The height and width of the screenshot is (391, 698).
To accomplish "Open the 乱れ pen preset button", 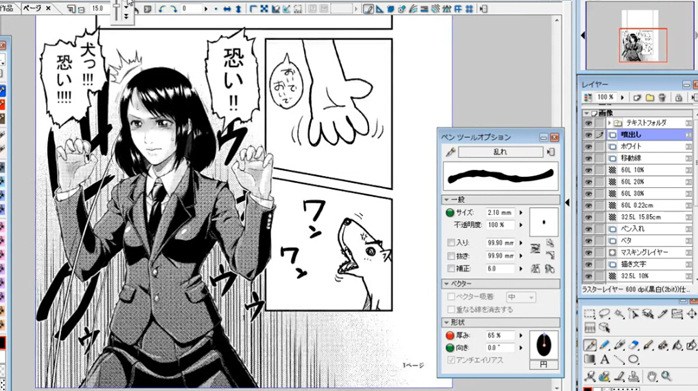I will click(x=500, y=152).
